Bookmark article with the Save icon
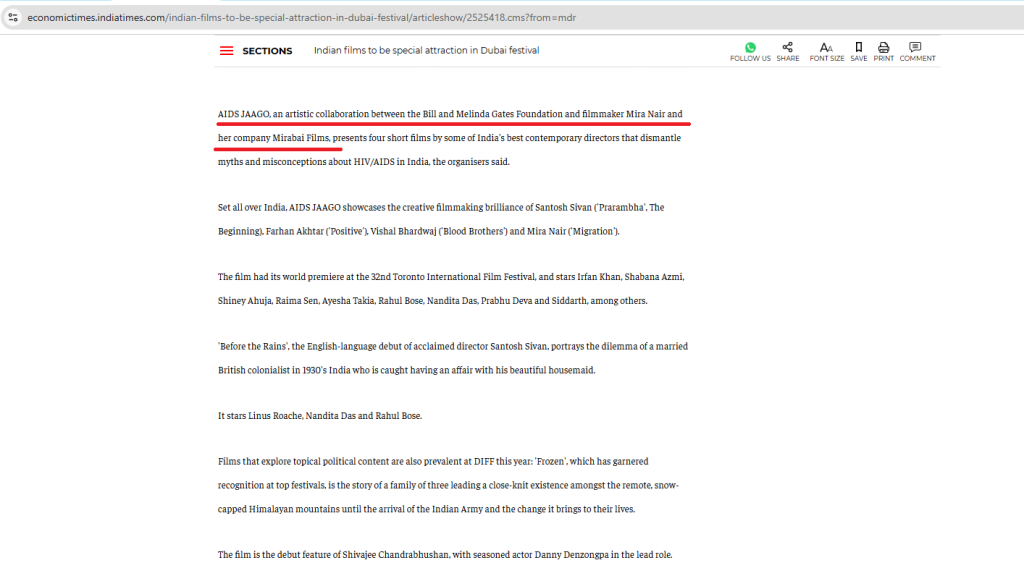 click(858, 47)
